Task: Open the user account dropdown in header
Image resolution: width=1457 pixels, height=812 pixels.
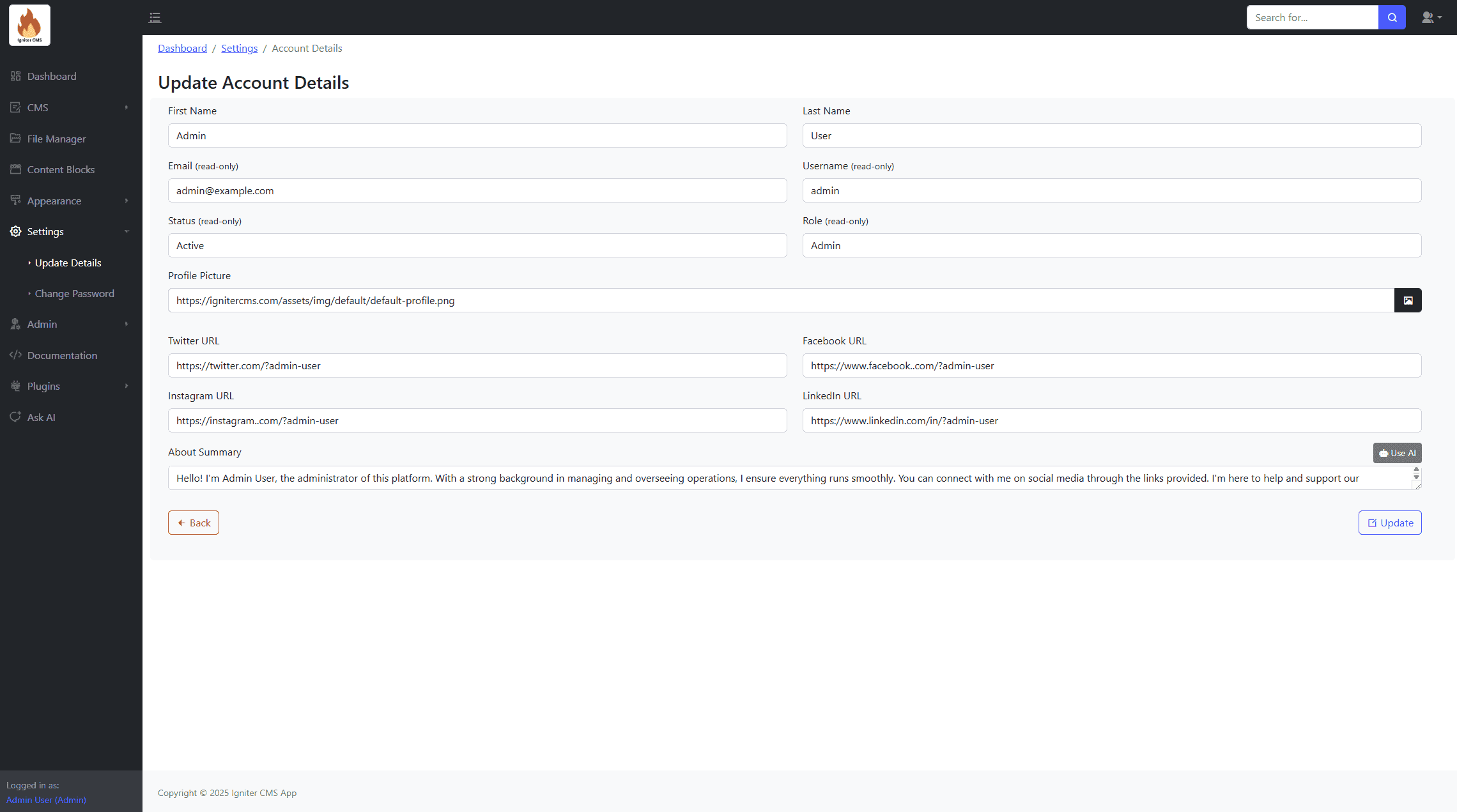Action: coord(1431,17)
